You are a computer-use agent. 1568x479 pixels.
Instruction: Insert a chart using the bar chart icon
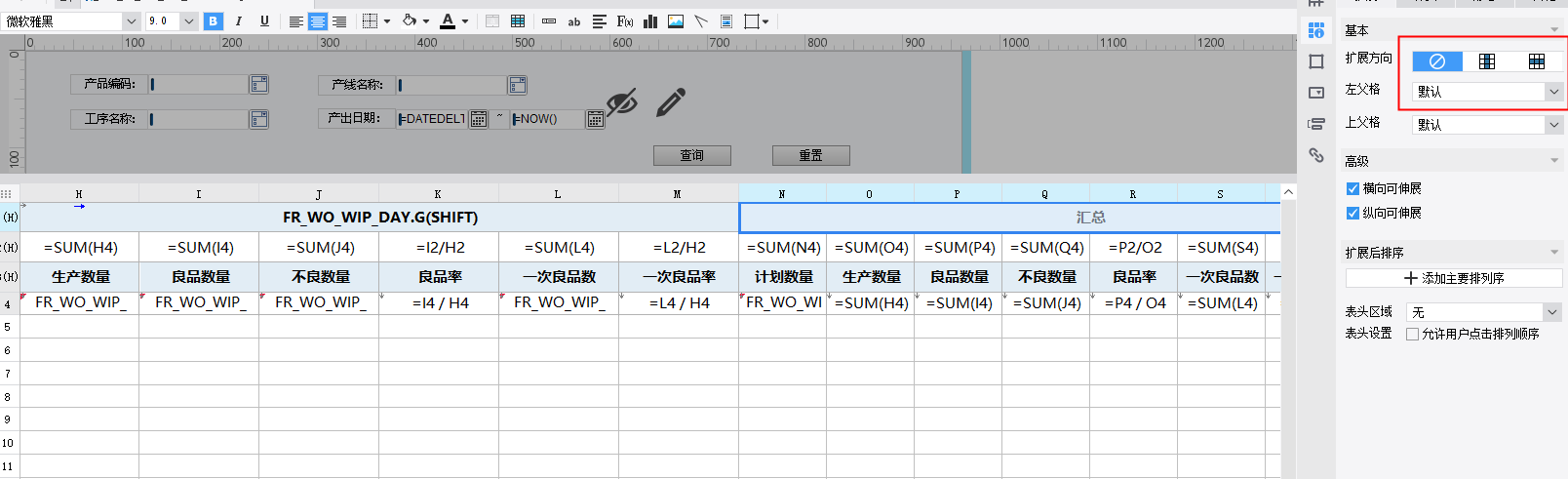[x=650, y=21]
